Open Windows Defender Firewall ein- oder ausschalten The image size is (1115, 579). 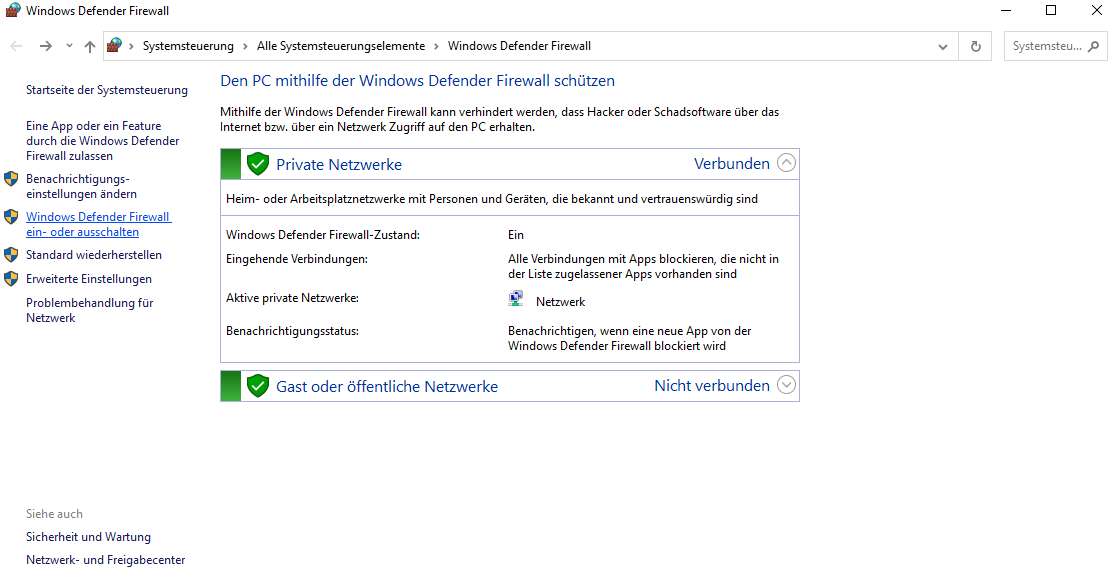coord(98,224)
